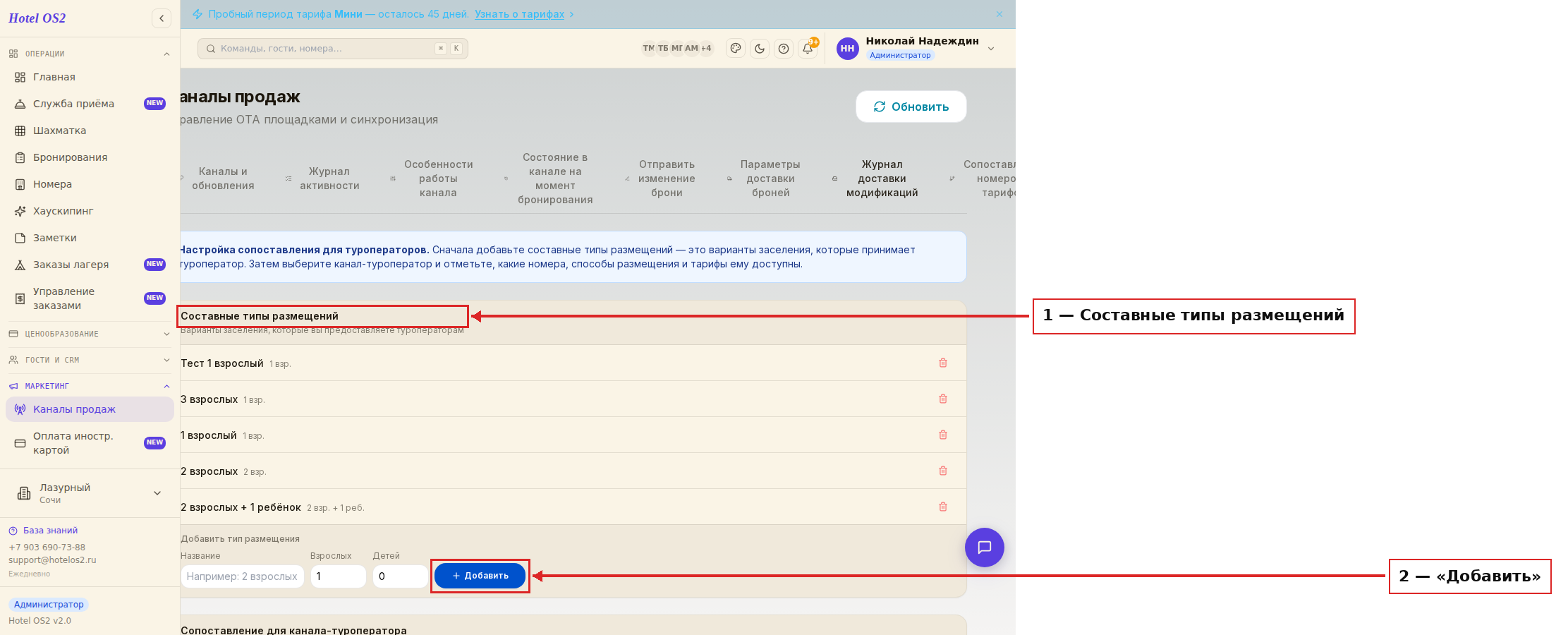Click the blue Добавить button
Image resolution: width=1568 pixels, height=635 pixels.
click(480, 576)
